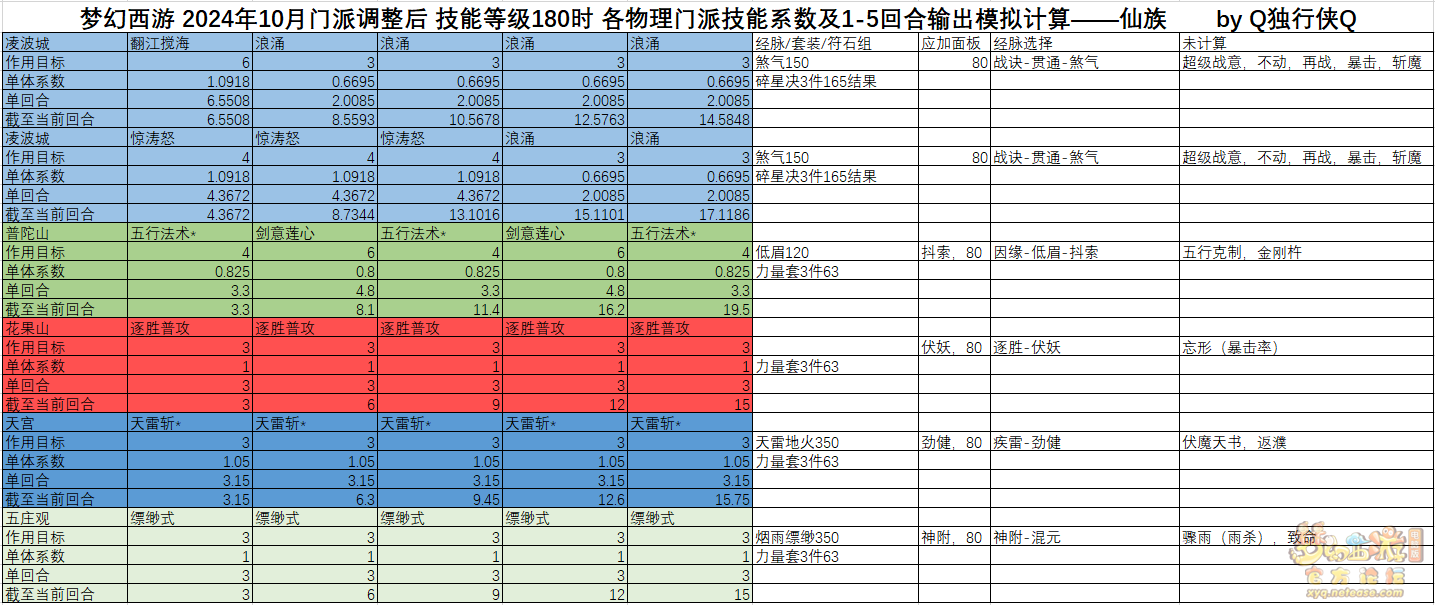Select the 普陀山 sect header cell
Screen dimensions: 1435x605
(65, 233)
